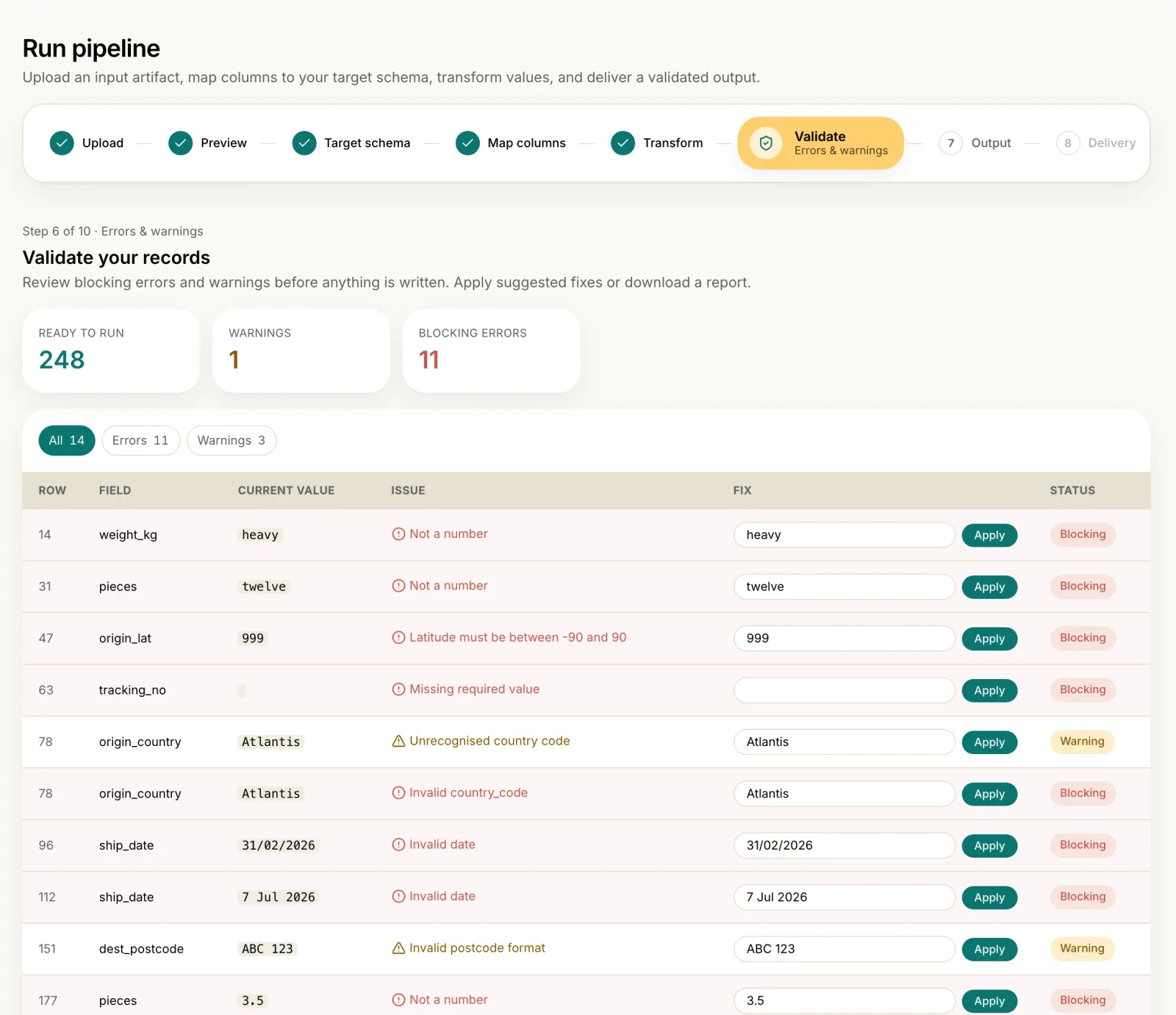Click the Map columns checkmark icon

(x=467, y=143)
